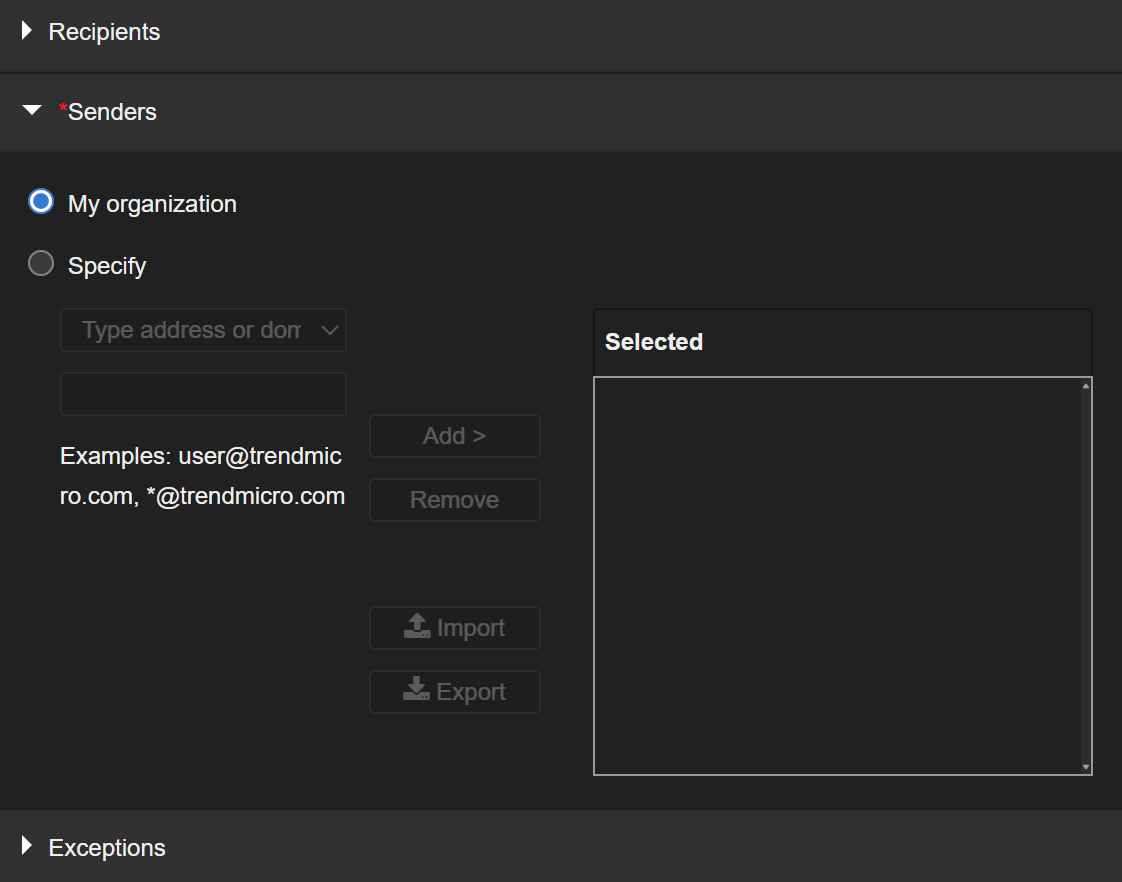Click the empty sender address input field
Screen dimensions: 1122x882
[203, 394]
